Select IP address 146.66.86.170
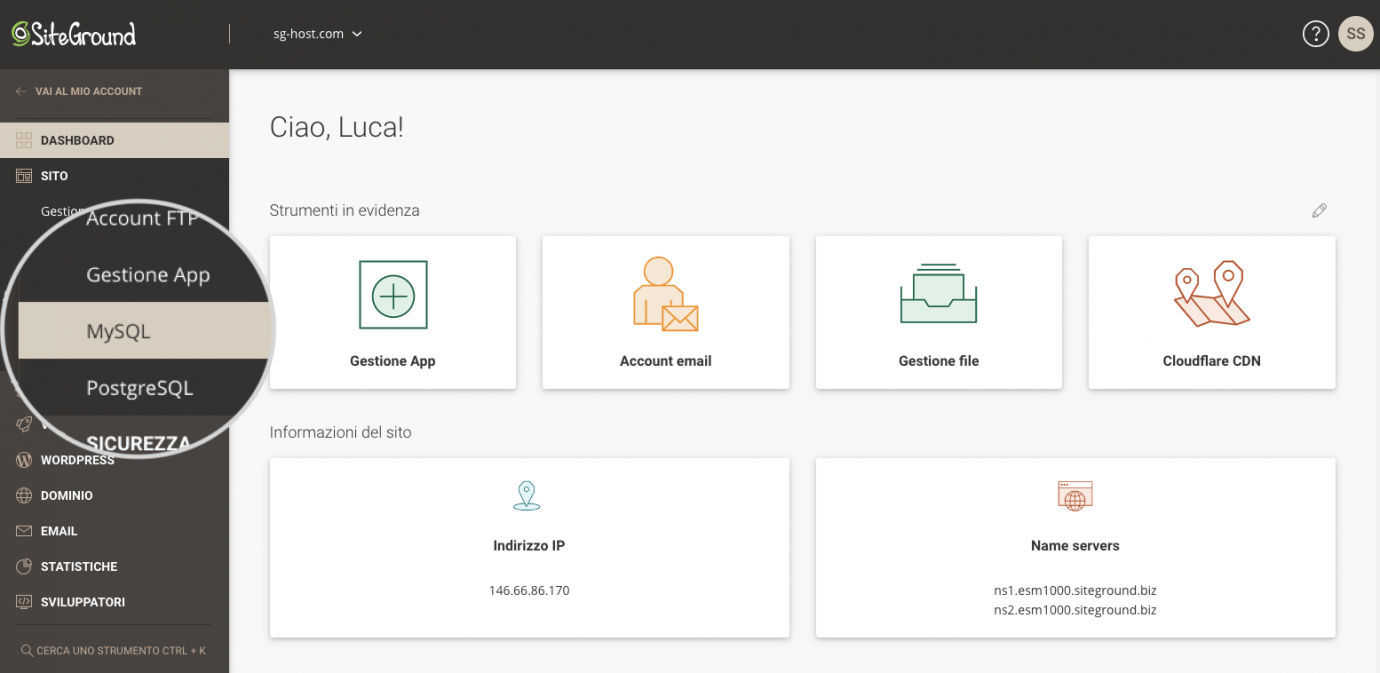Screen dimensions: 1380x673 tap(529, 591)
